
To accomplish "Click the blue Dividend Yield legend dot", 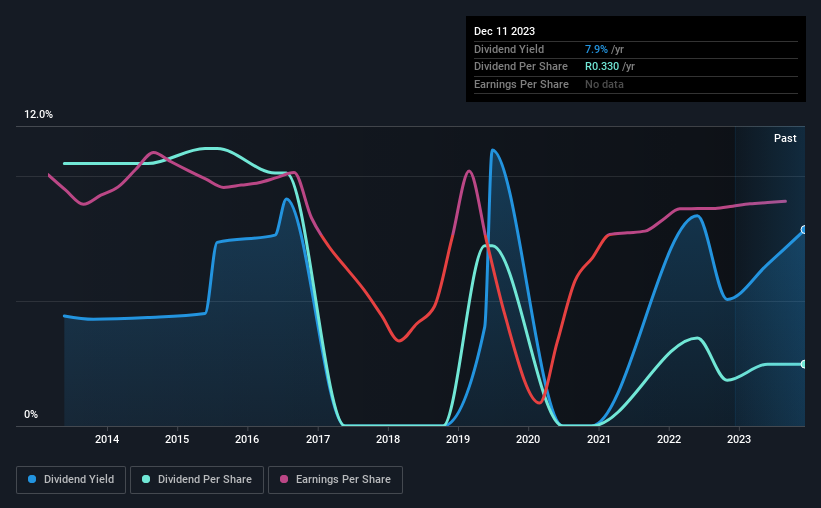I will tap(32, 479).
